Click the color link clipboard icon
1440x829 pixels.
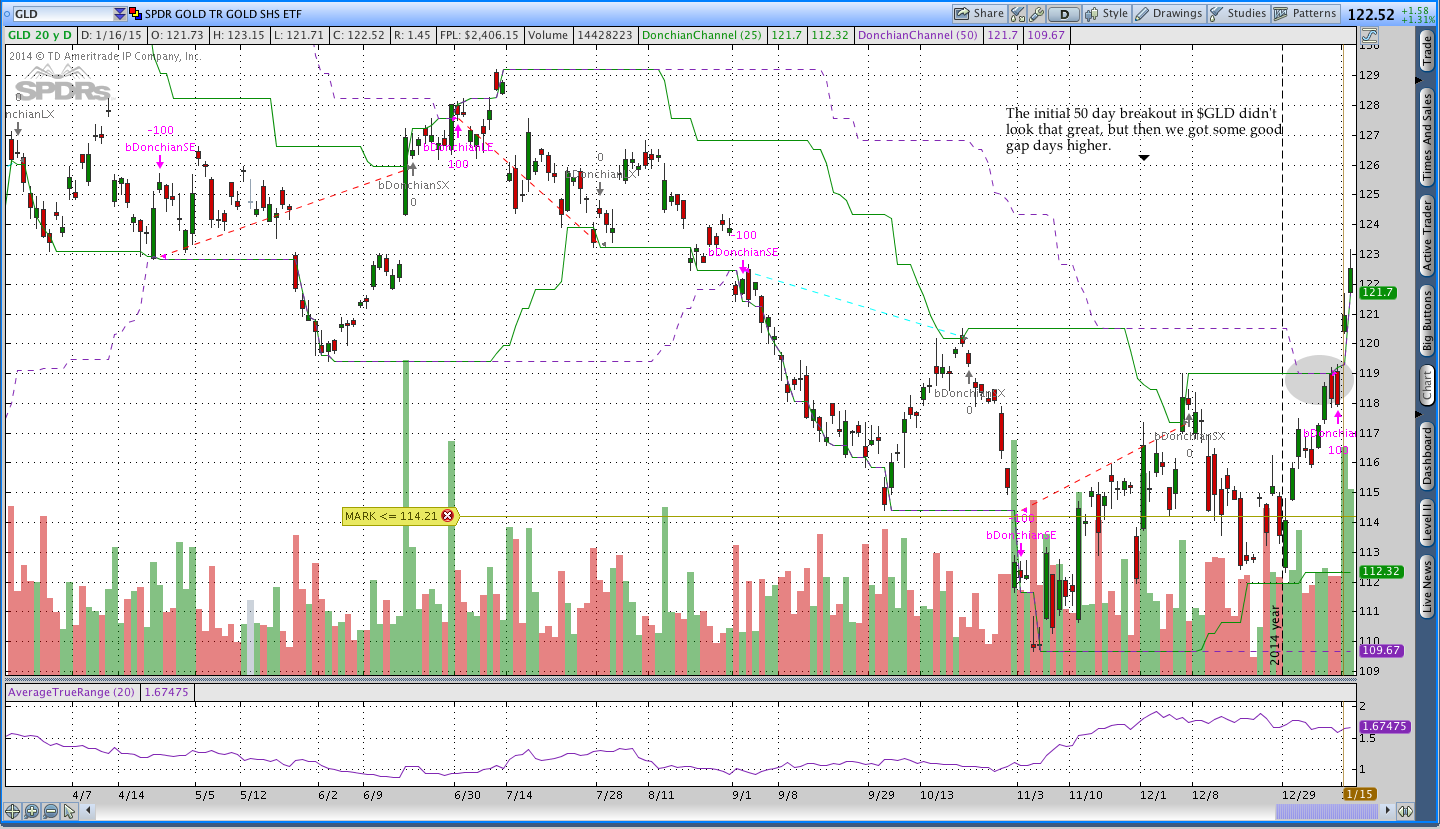tap(135, 14)
